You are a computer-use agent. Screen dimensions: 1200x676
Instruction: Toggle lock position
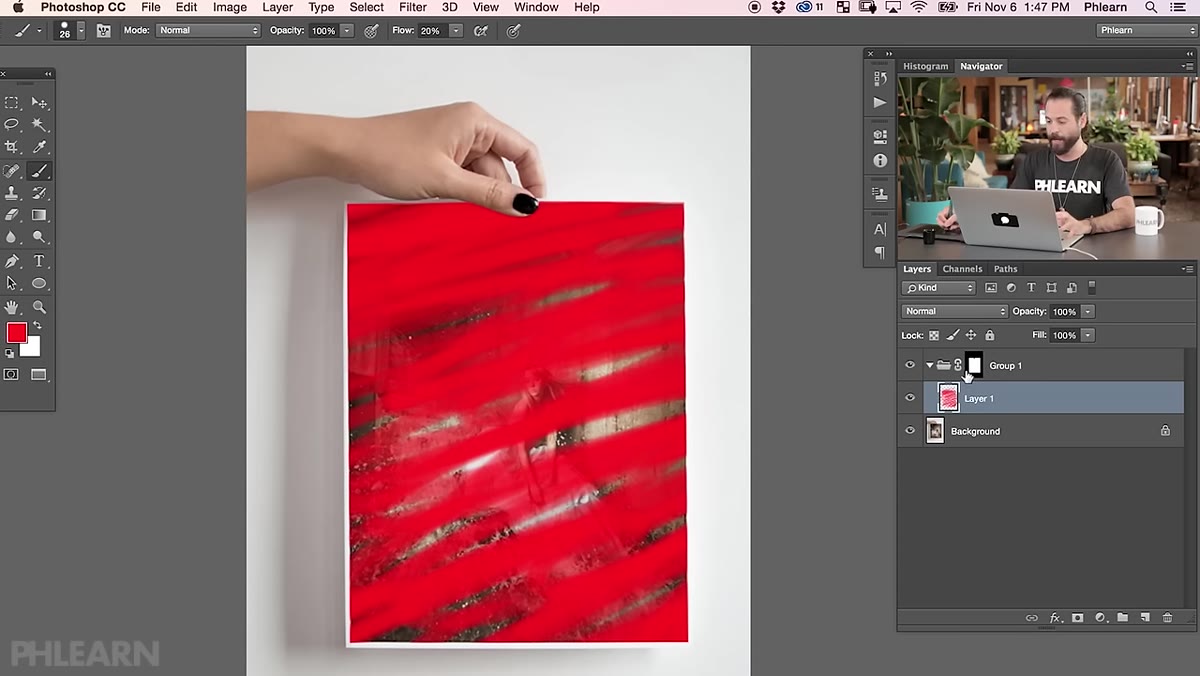(x=971, y=336)
